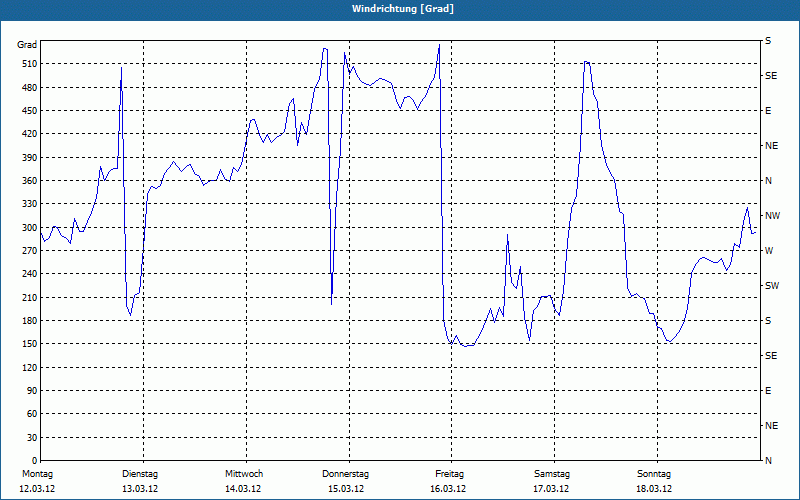Select the 510 value on the y-axis
The width and height of the screenshot is (800, 500).
(29, 64)
